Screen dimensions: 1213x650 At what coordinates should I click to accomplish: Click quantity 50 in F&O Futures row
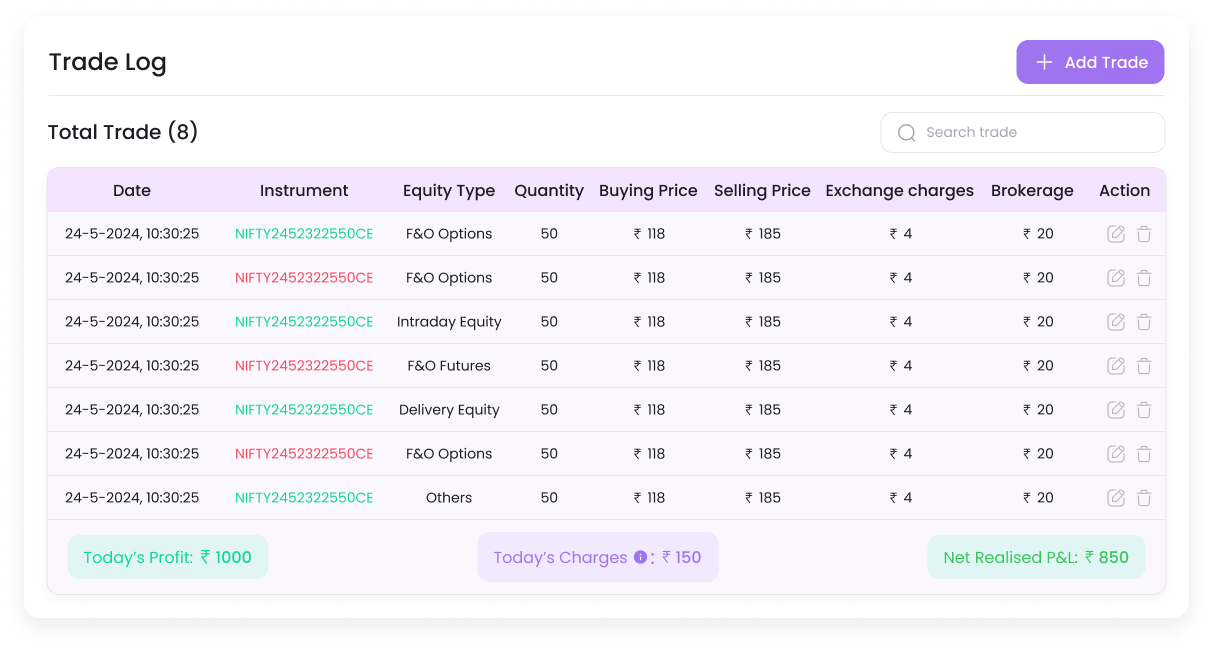coord(549,366)
